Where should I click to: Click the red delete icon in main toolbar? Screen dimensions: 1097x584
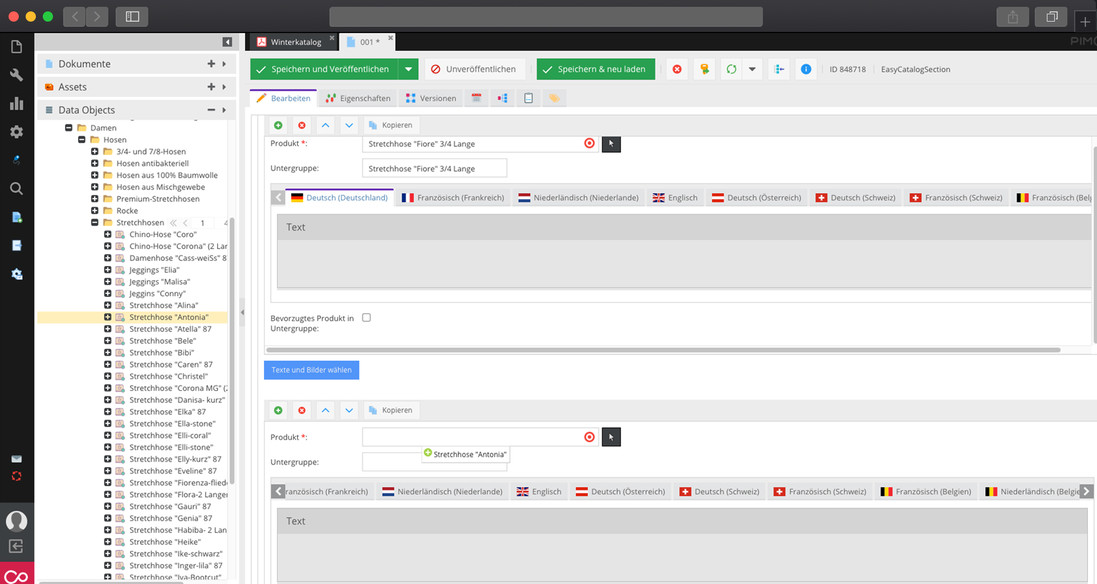[677, 69]
